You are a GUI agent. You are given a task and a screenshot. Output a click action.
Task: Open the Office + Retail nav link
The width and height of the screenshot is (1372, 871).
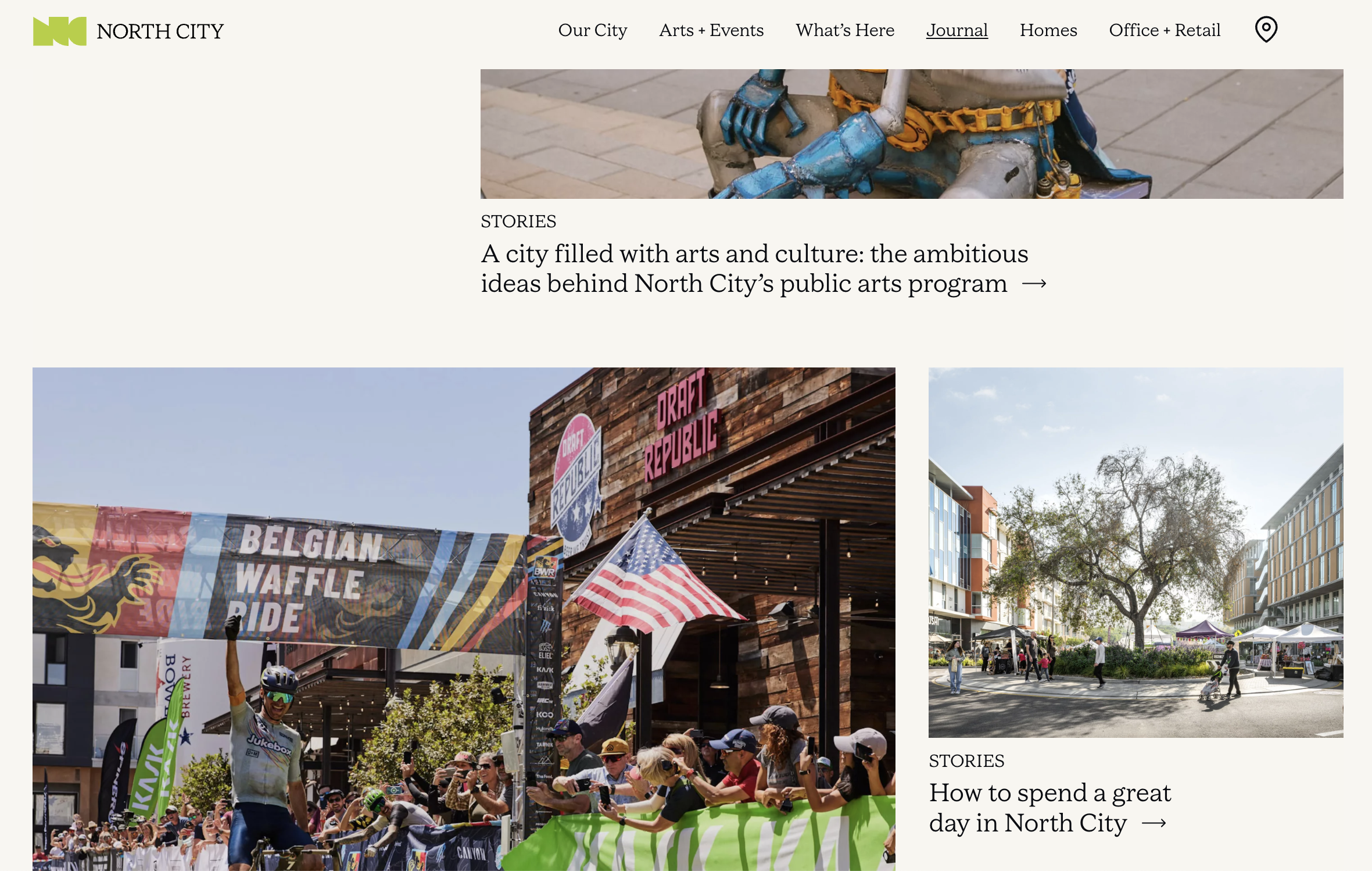click(1164, 30)
